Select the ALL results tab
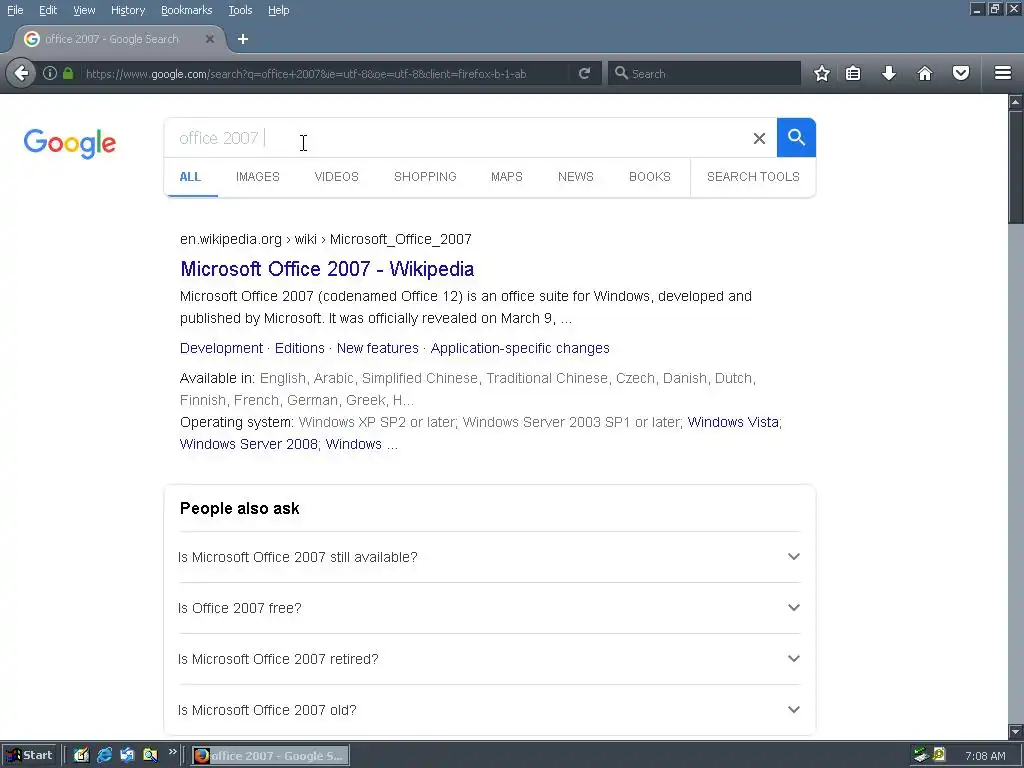Image resolution: width=1024 pixels, height=768 pixels. (x=190, y=177)
